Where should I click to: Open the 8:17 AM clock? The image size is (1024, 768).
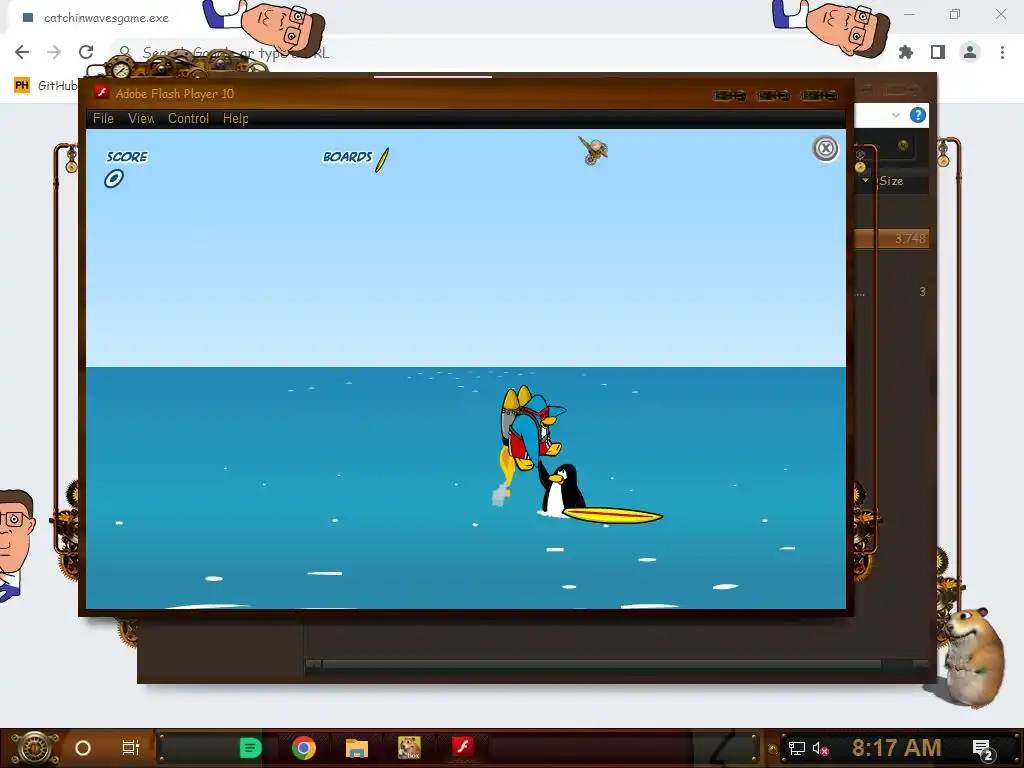(x=896, y=748)
